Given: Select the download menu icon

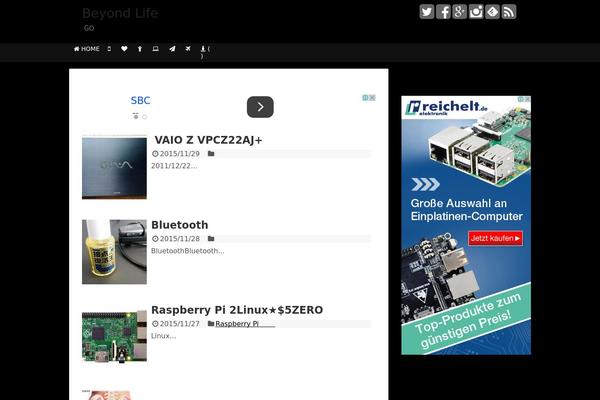Looking at the screenshot, I should coord(203,49).
